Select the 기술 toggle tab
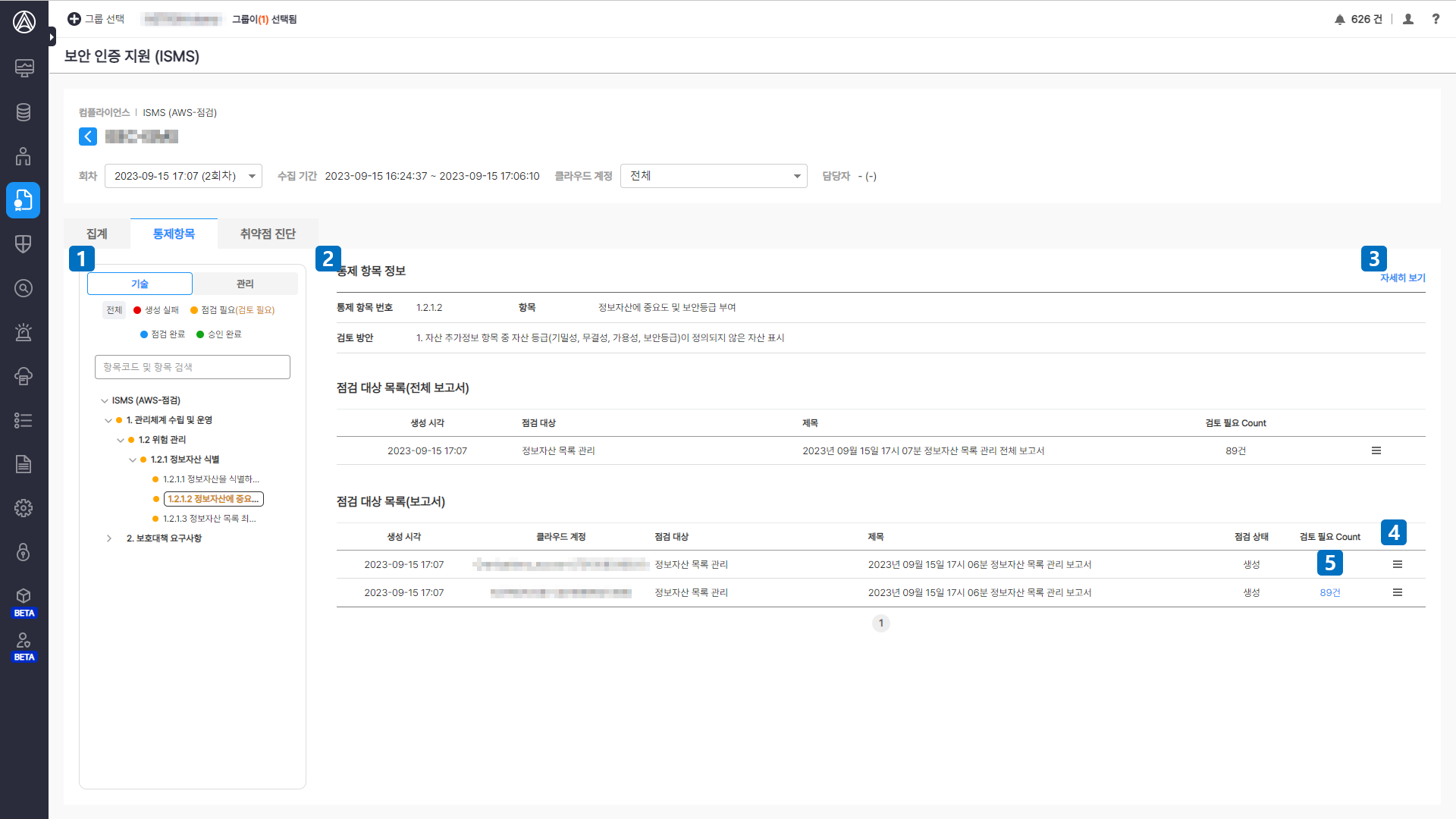 coord(140,284)
